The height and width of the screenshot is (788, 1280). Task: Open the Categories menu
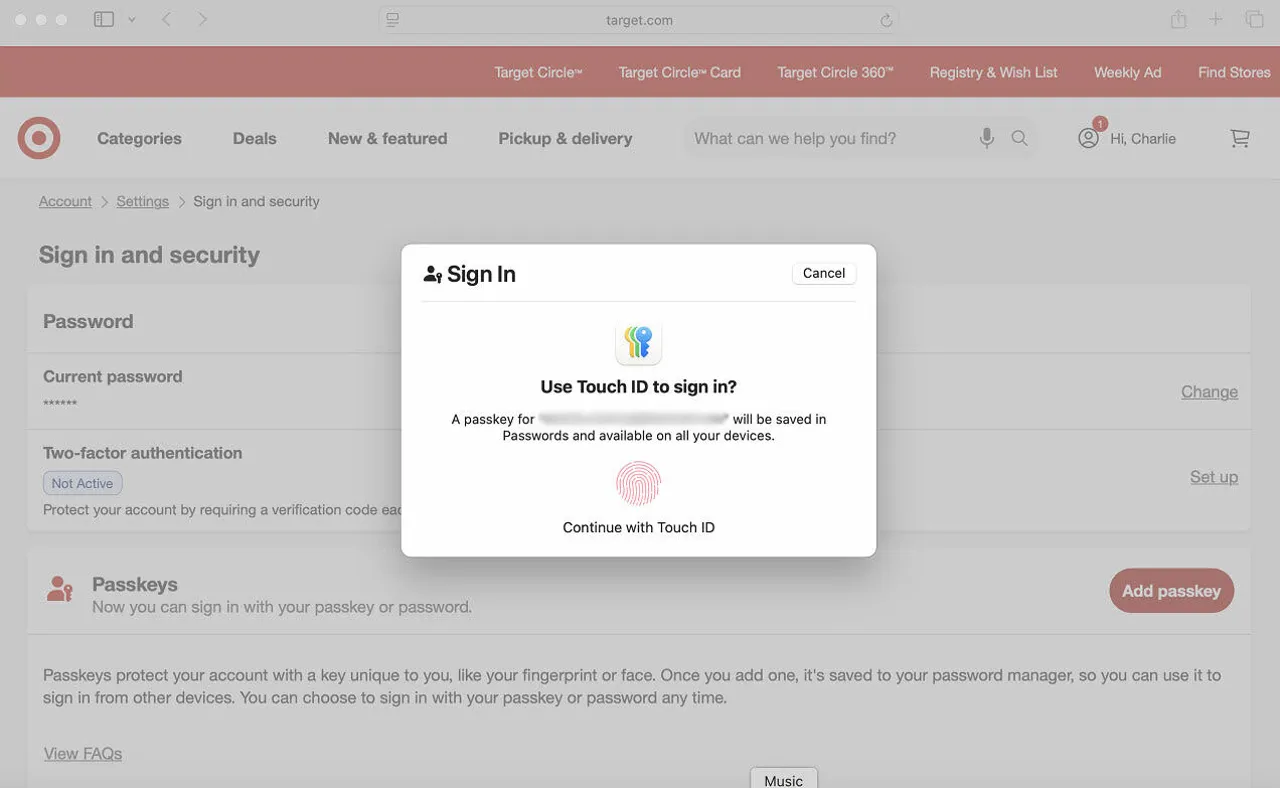coord(139,138)
